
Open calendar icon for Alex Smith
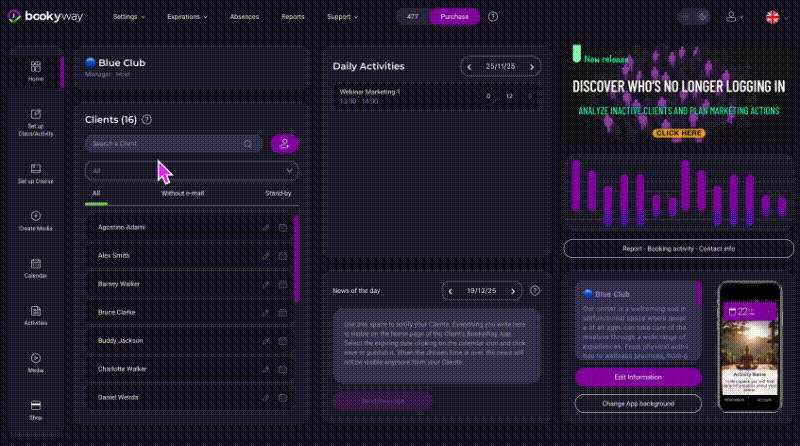coord(283,256)
